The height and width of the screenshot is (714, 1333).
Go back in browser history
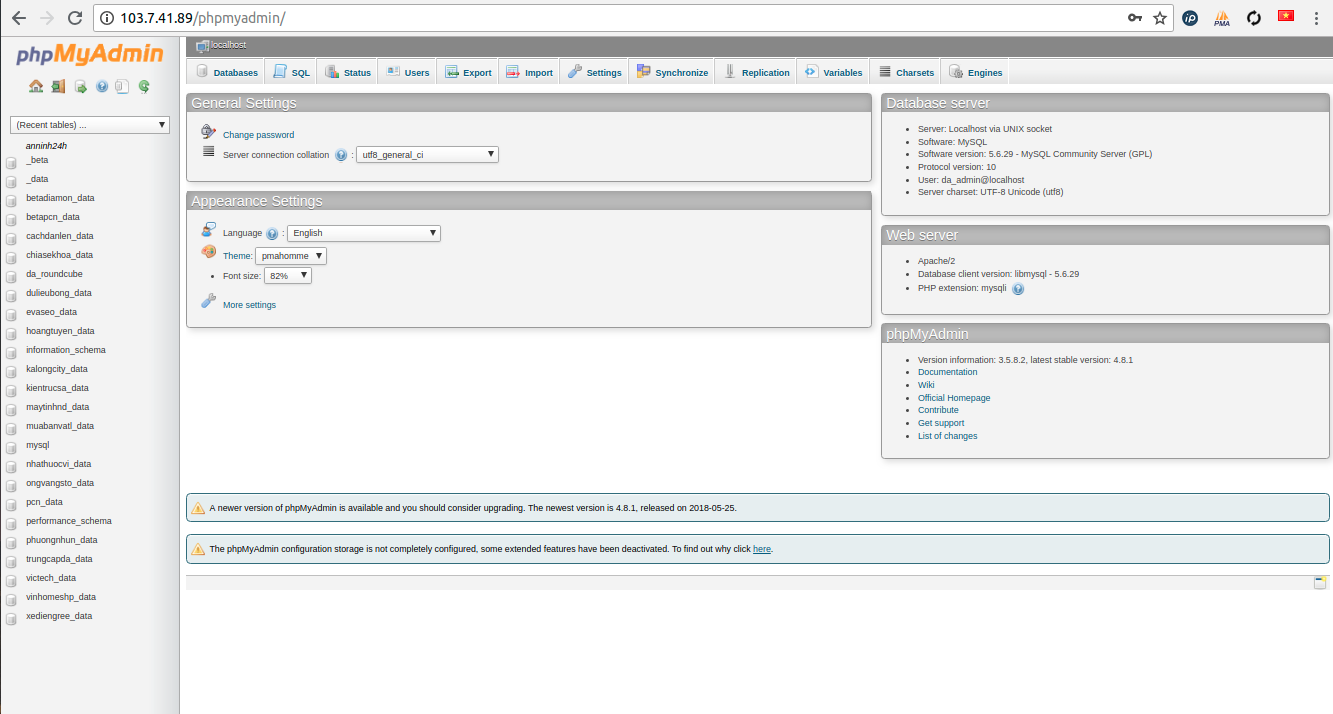click(x=19, y=18)
